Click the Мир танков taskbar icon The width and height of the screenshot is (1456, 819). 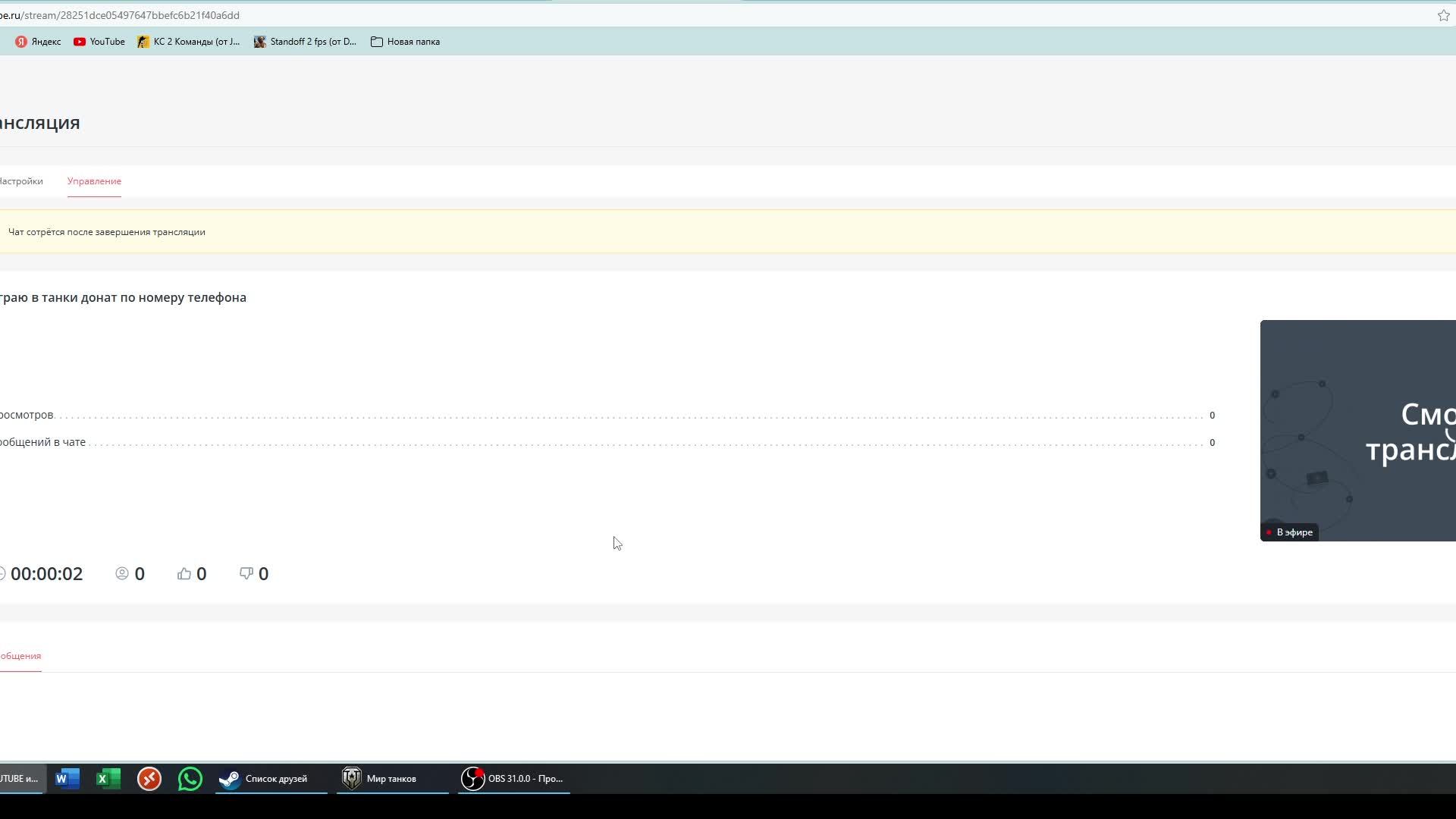[391, 778]
